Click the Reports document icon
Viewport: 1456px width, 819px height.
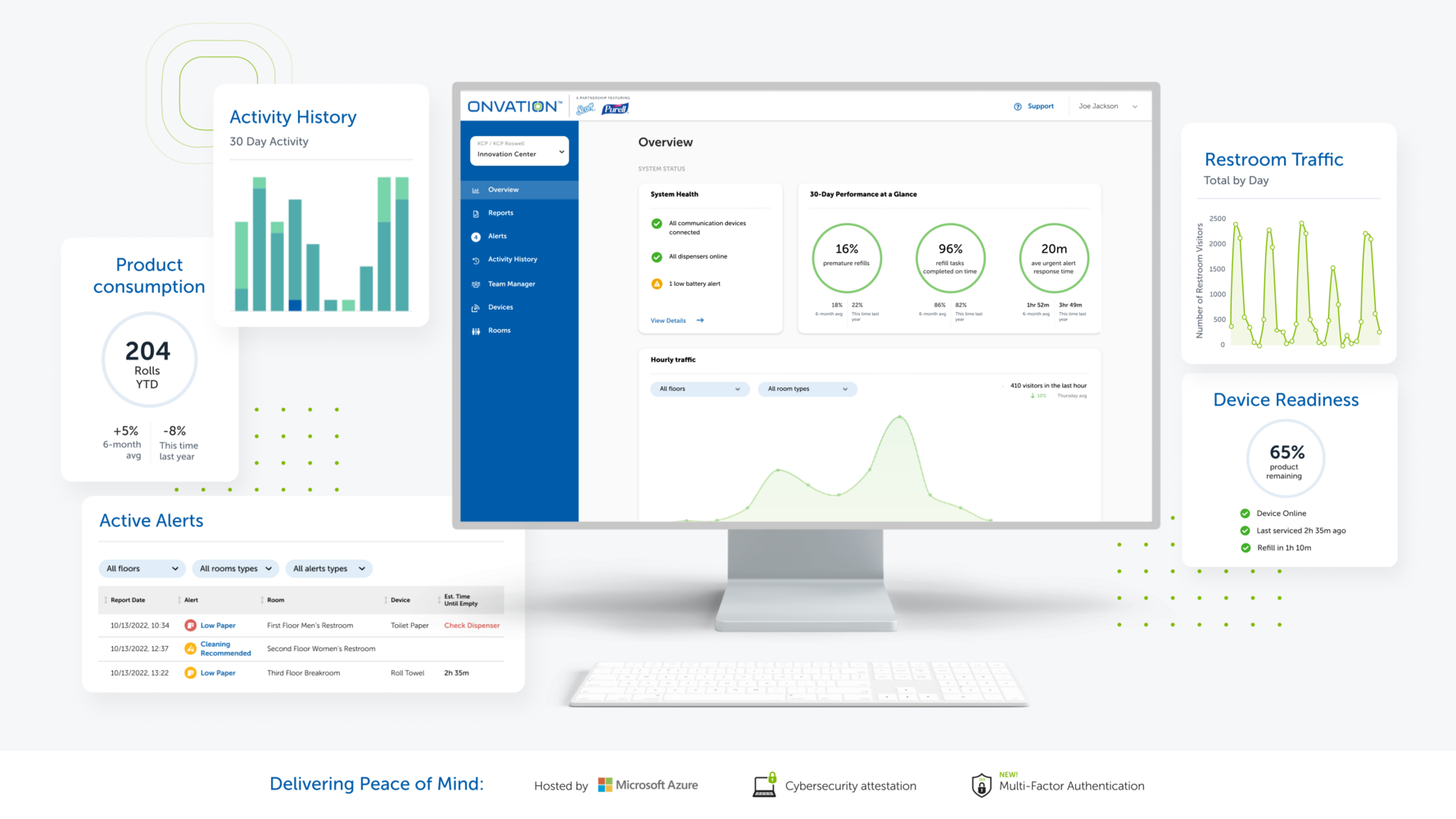coord(476,213)
